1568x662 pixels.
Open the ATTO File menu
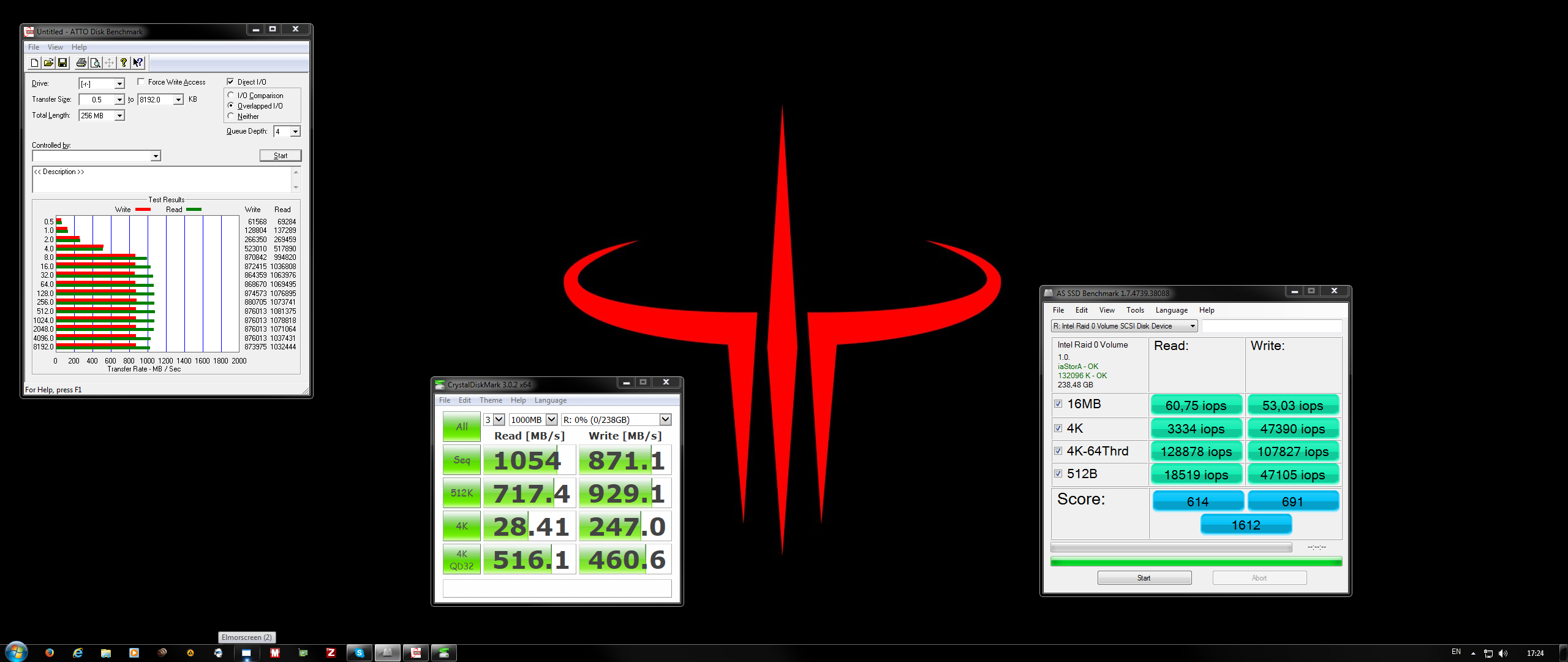[x=34, y=47]
